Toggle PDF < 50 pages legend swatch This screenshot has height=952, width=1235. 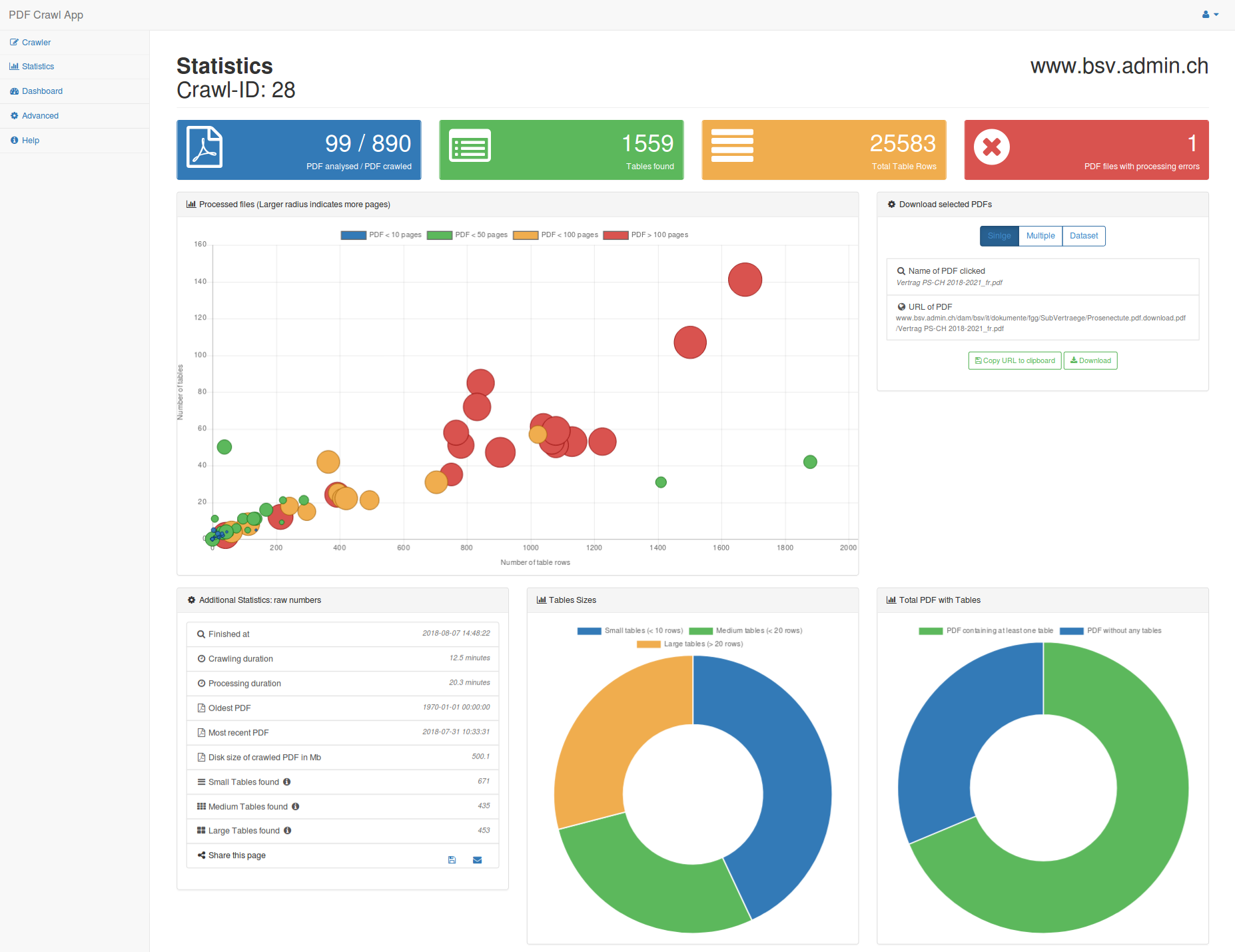pos(440,235)
